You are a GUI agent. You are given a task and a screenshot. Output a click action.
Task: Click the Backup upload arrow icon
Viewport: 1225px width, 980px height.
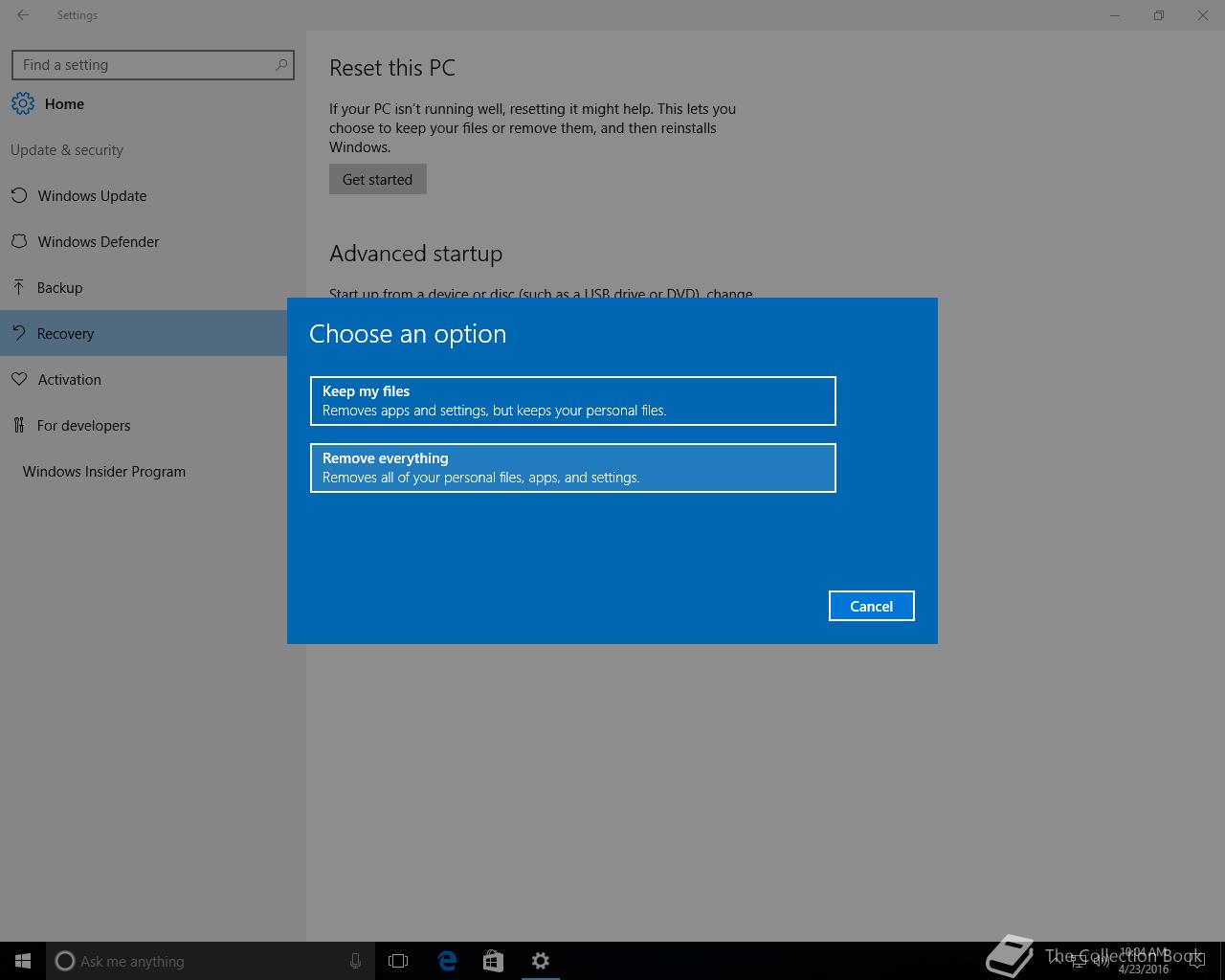tap(18, 287)
